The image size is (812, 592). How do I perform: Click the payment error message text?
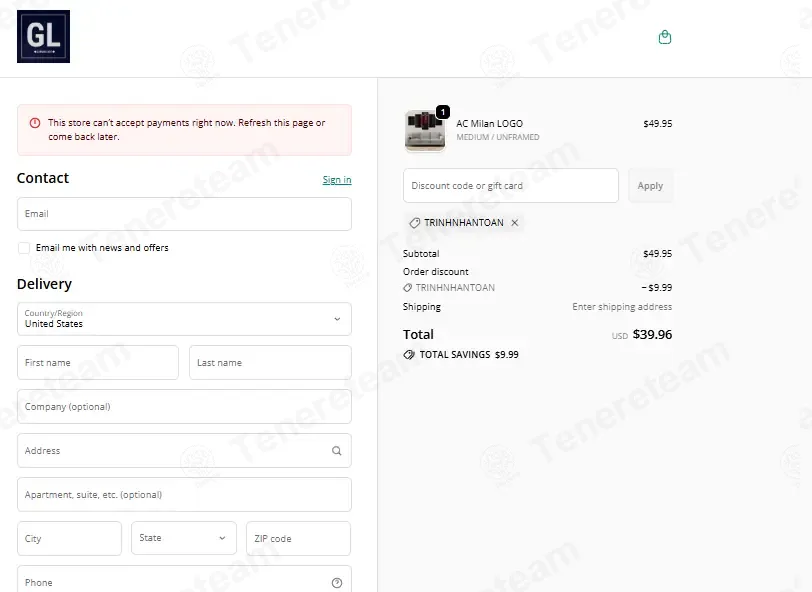click(186, 129)
